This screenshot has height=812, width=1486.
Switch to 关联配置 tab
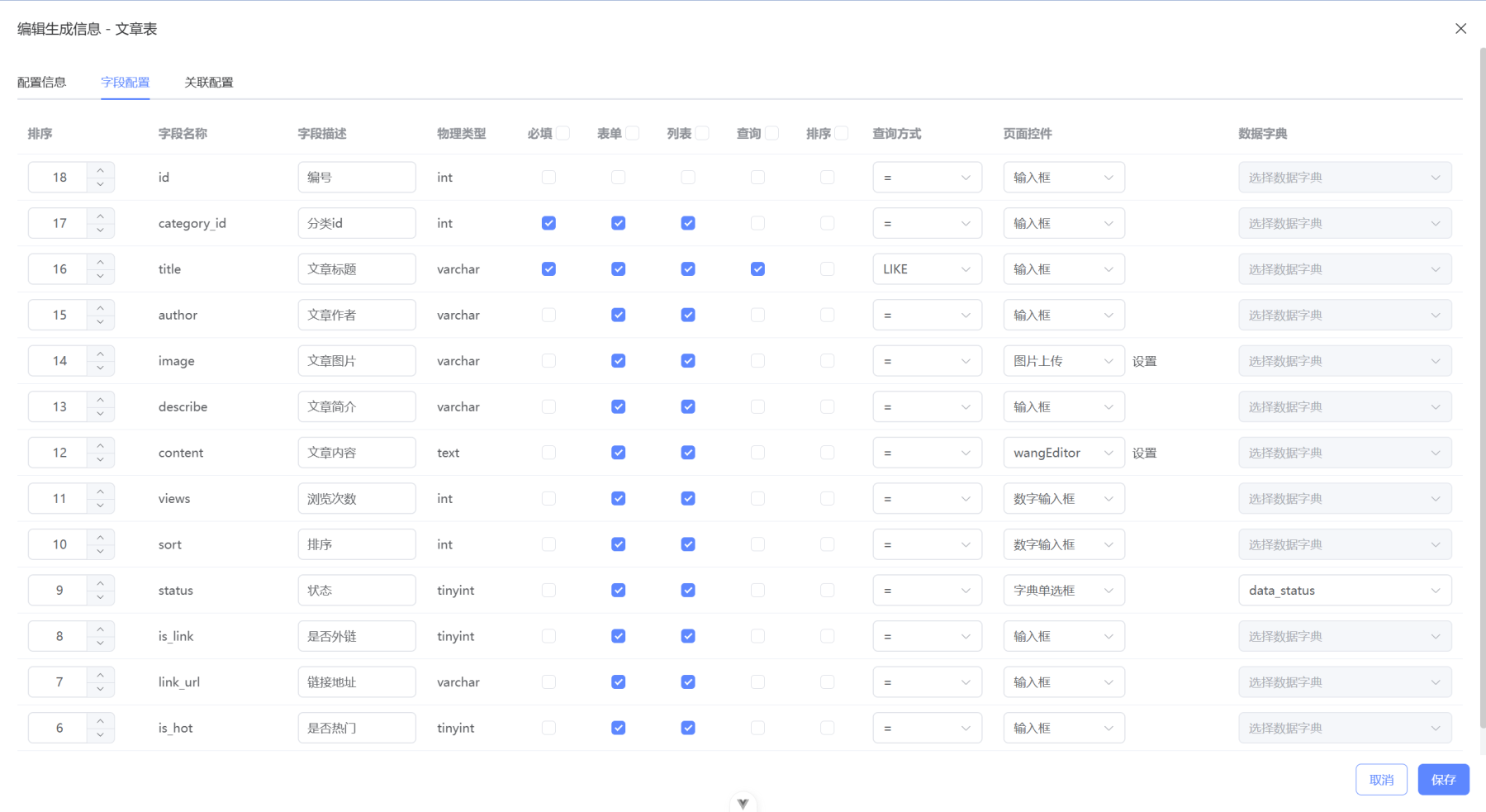point(208,83)
